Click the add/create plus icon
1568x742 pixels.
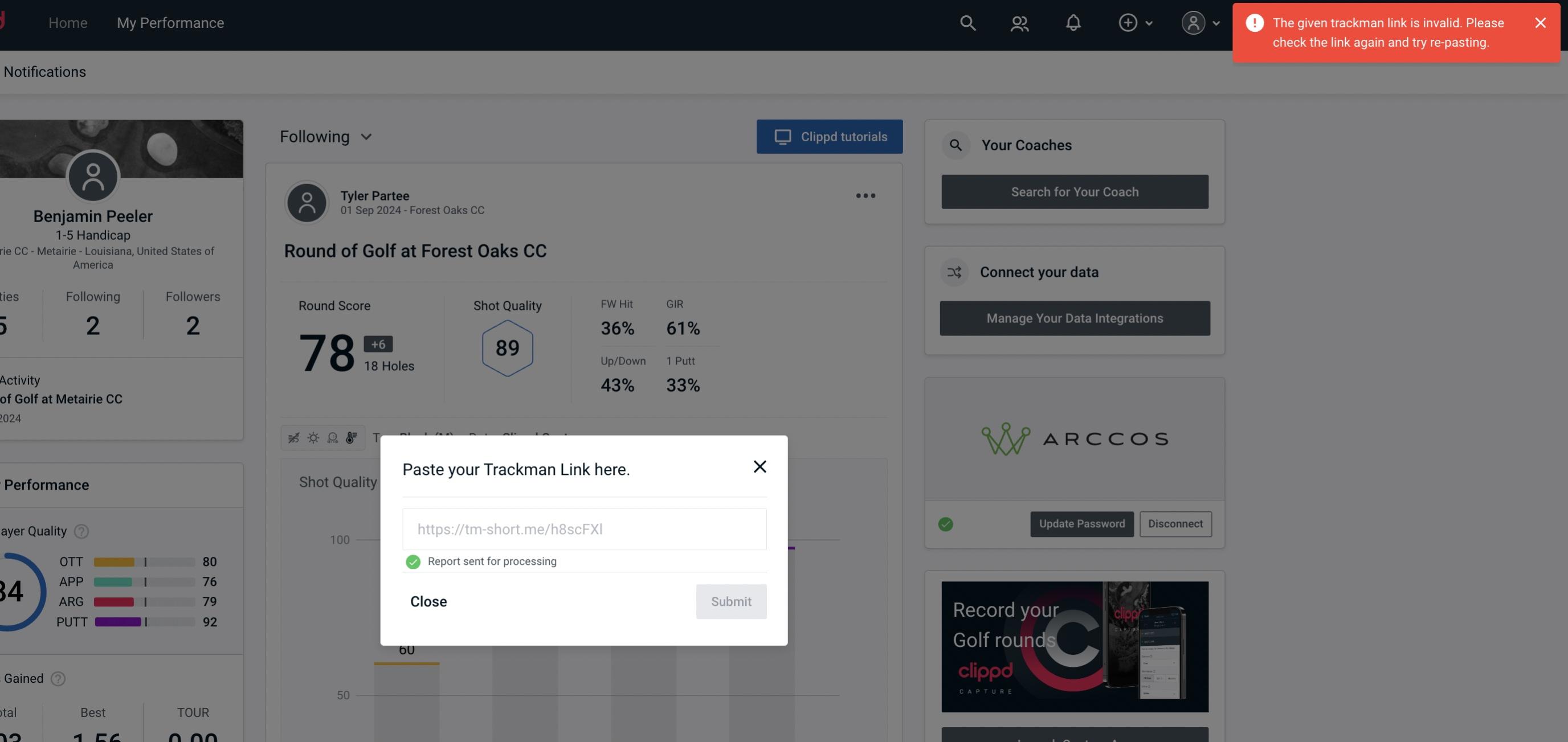(x=1128, y=22)
